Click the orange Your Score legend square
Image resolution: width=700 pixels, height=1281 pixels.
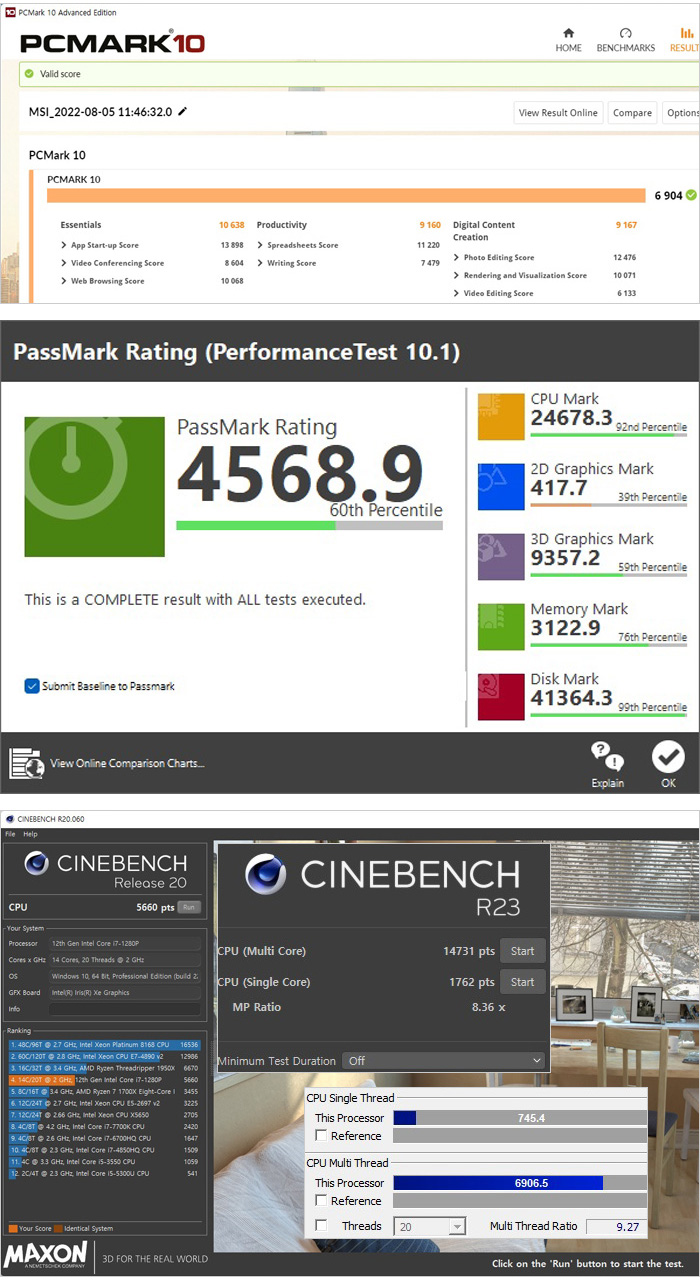pos(12,1228)
